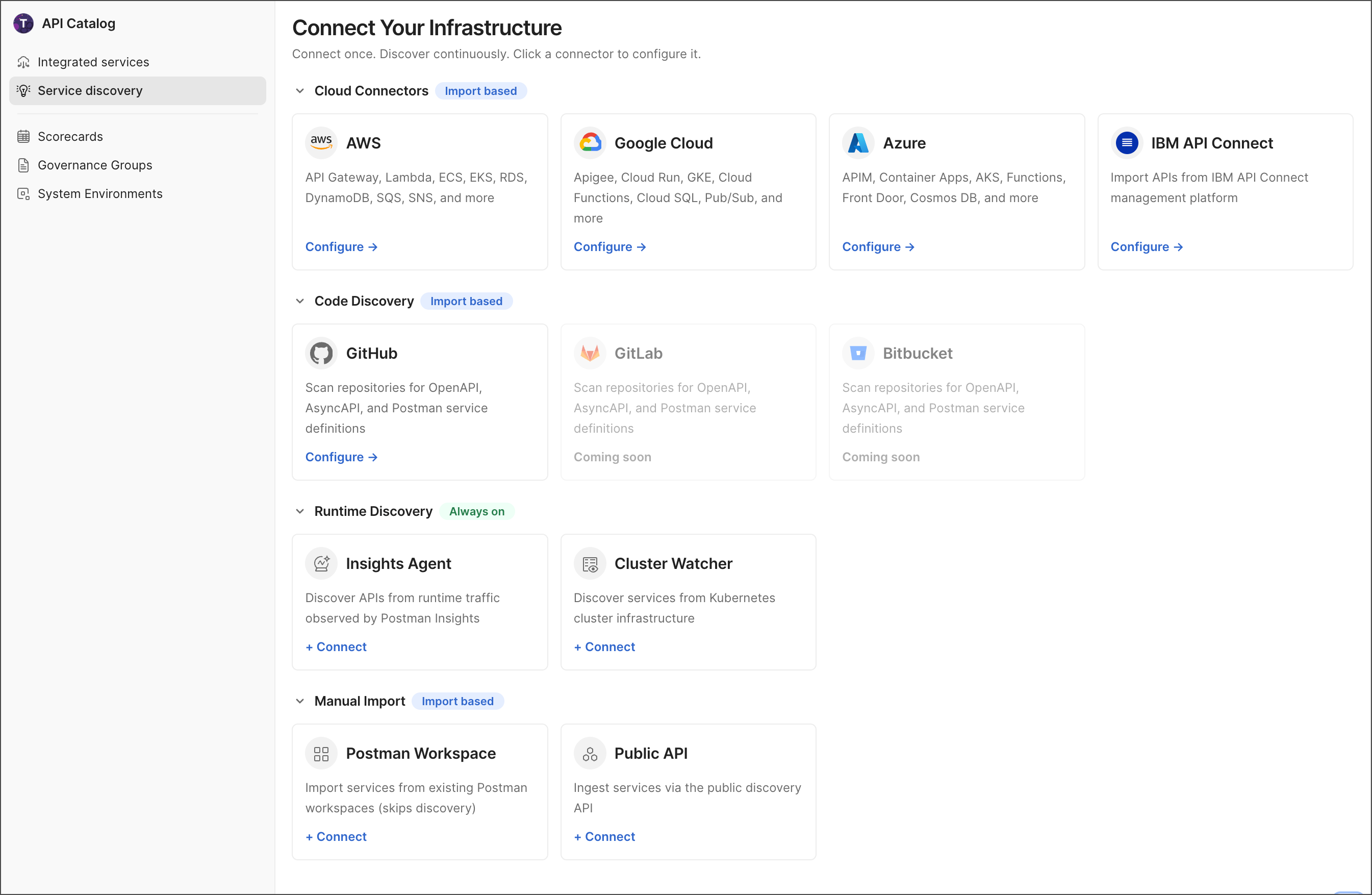Viewport: 1372px width, 895px height.
Task: Click the Connect Your Infrastructure heading
Action: [x=426, y=28]
